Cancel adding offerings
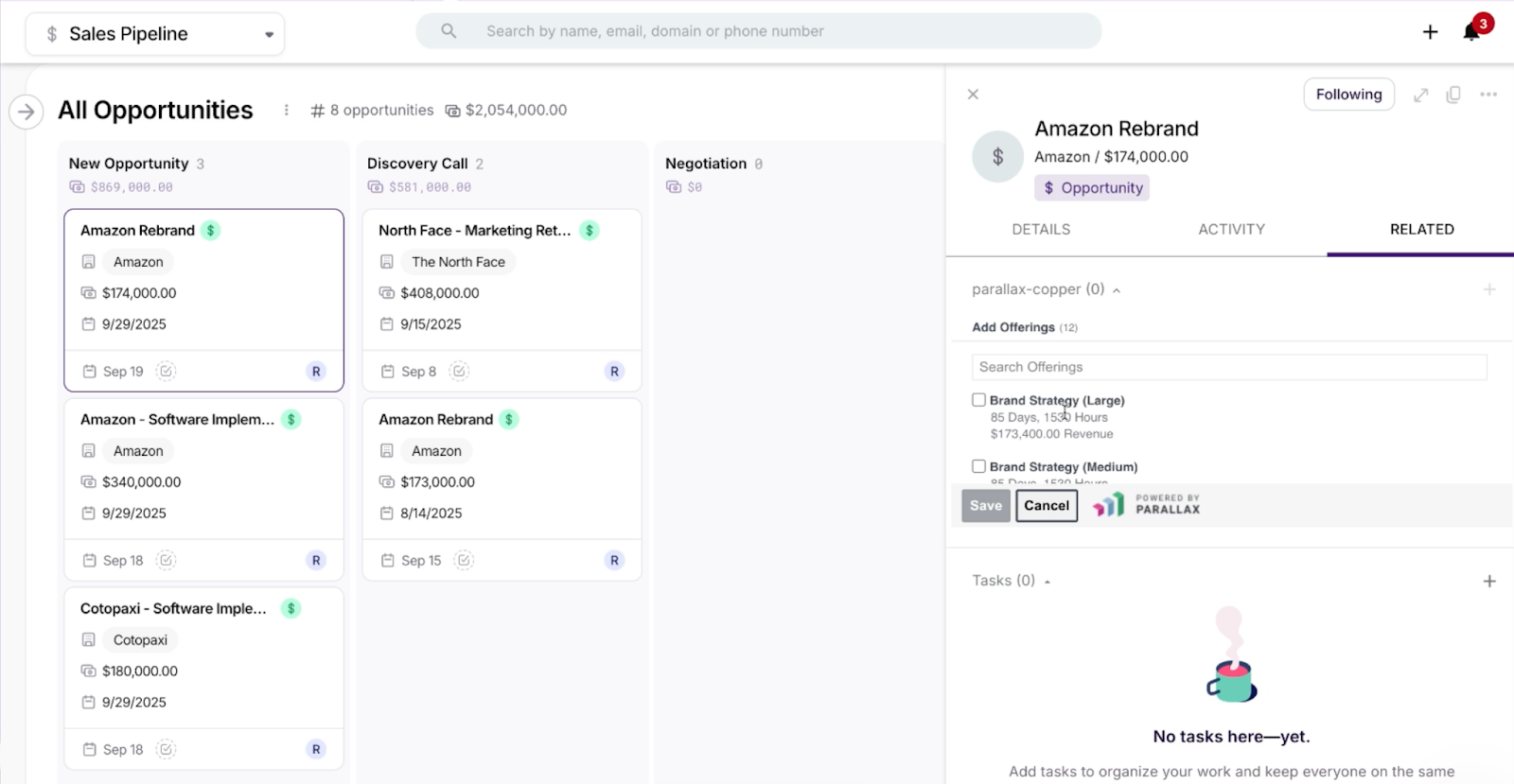This screenshot has width=1514, height=784. pos(1047,506)
